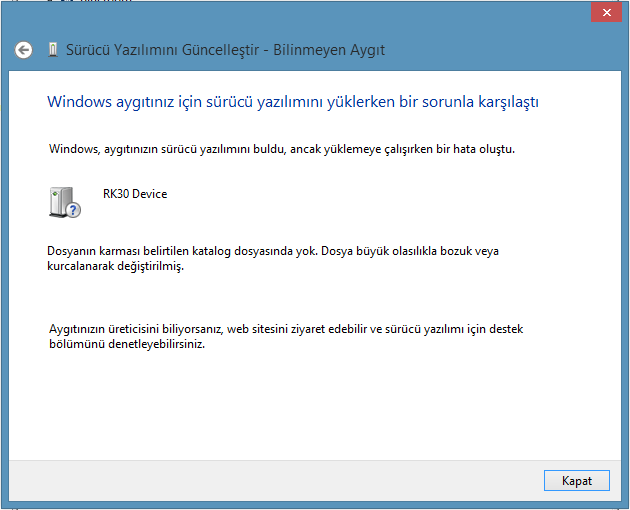Image resolution: width=630 pixels, height=510 pixels.
Task: Click the 'kurcalanarak değiştirilmiş' text line
Action: (x=115, y=267)
